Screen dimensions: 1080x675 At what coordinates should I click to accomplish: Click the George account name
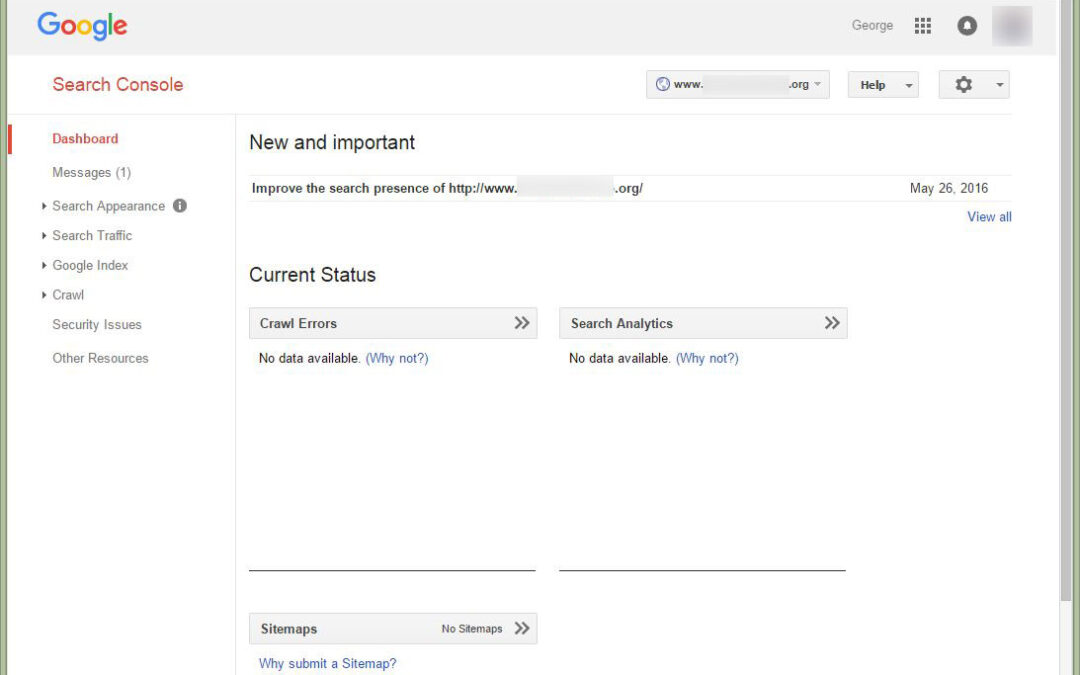pos(872,25)
